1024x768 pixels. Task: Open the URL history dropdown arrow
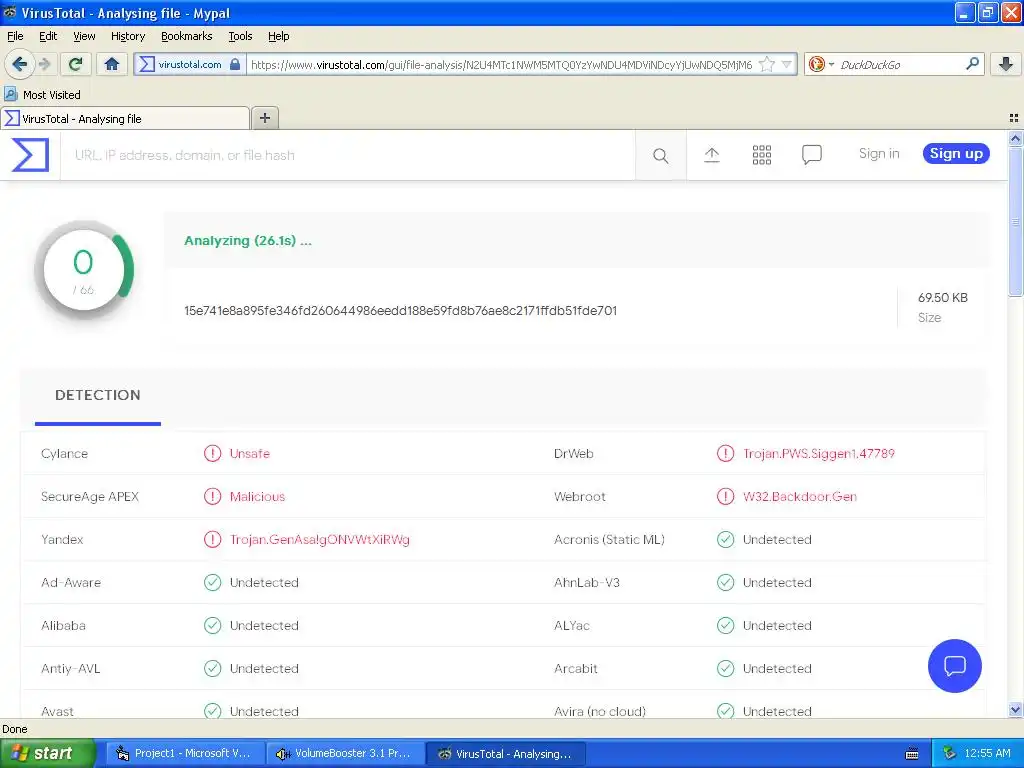coord(787,64)
